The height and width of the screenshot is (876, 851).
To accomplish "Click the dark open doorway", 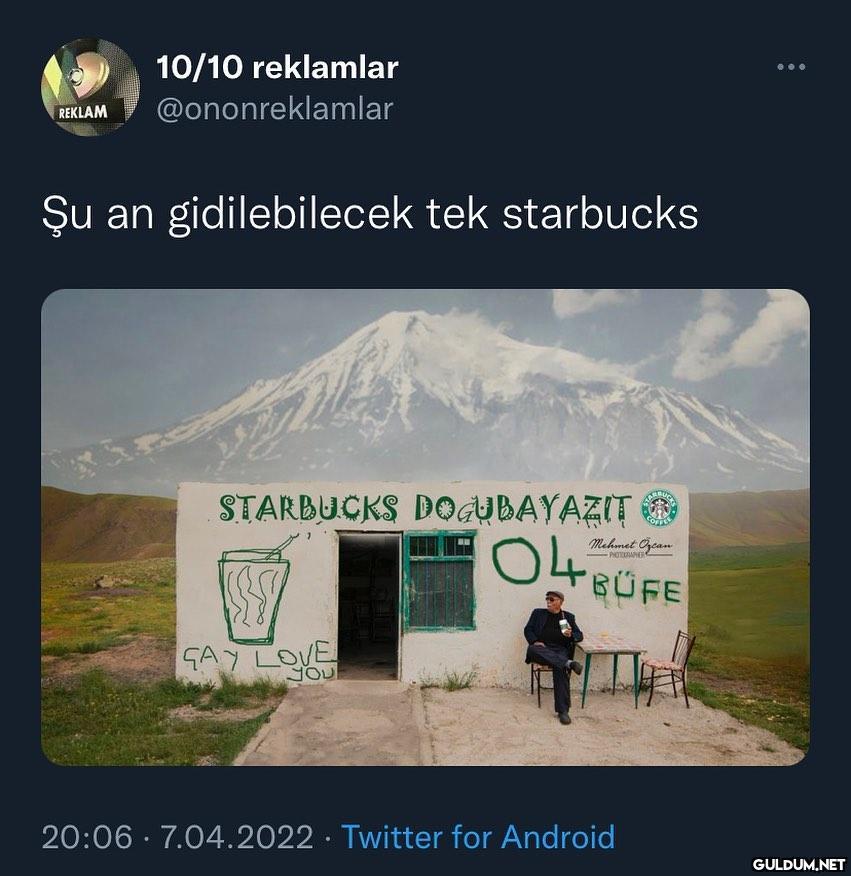I will click(369, 606).
